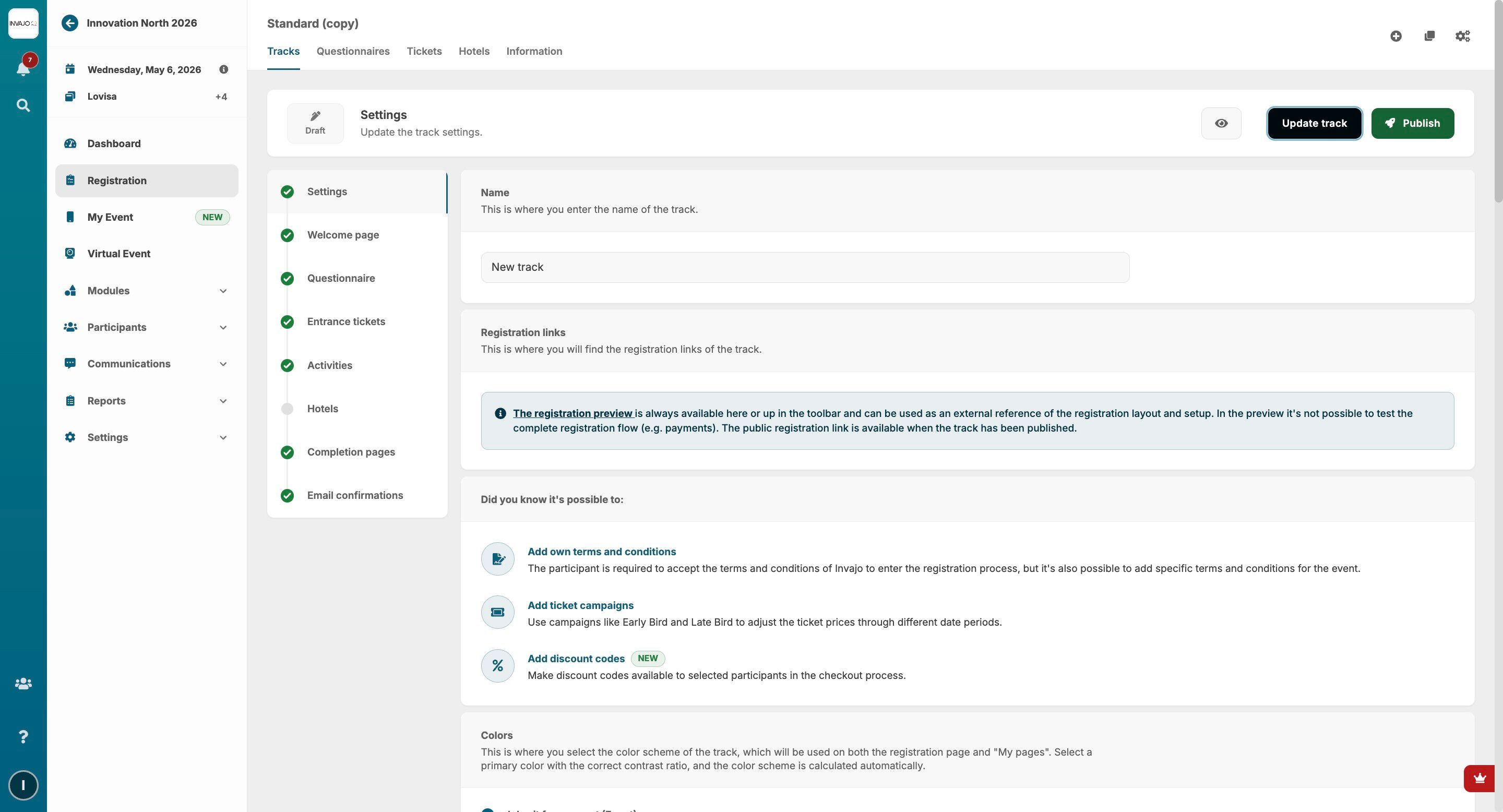Screen dimensions: 1503x812
Task: Open the registration preview link
Action: coord(572,413)
